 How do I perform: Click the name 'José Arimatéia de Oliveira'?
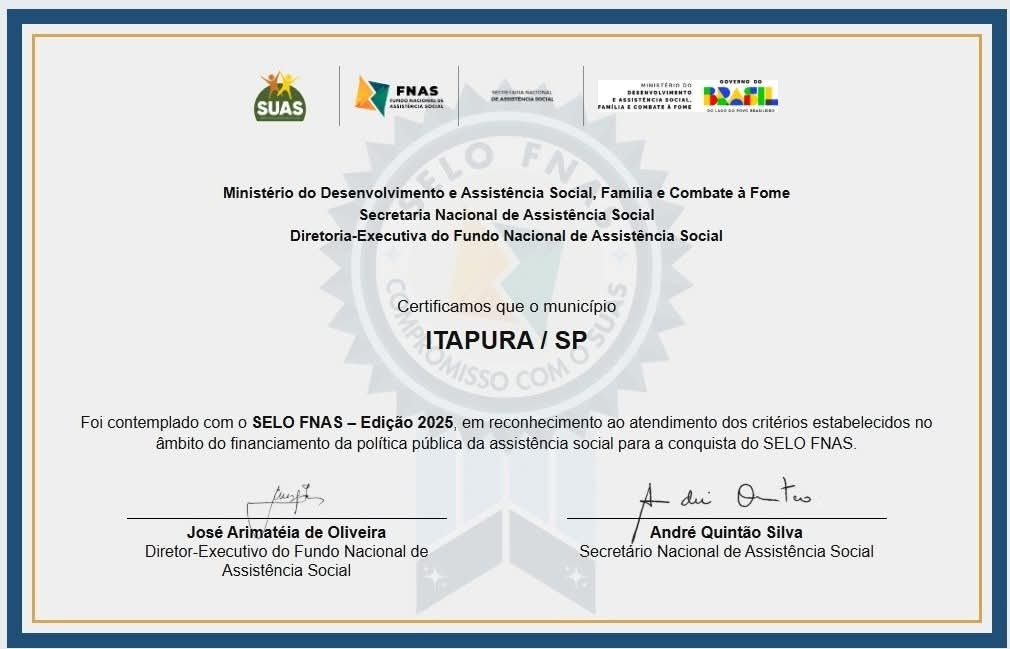coord(287,532)
